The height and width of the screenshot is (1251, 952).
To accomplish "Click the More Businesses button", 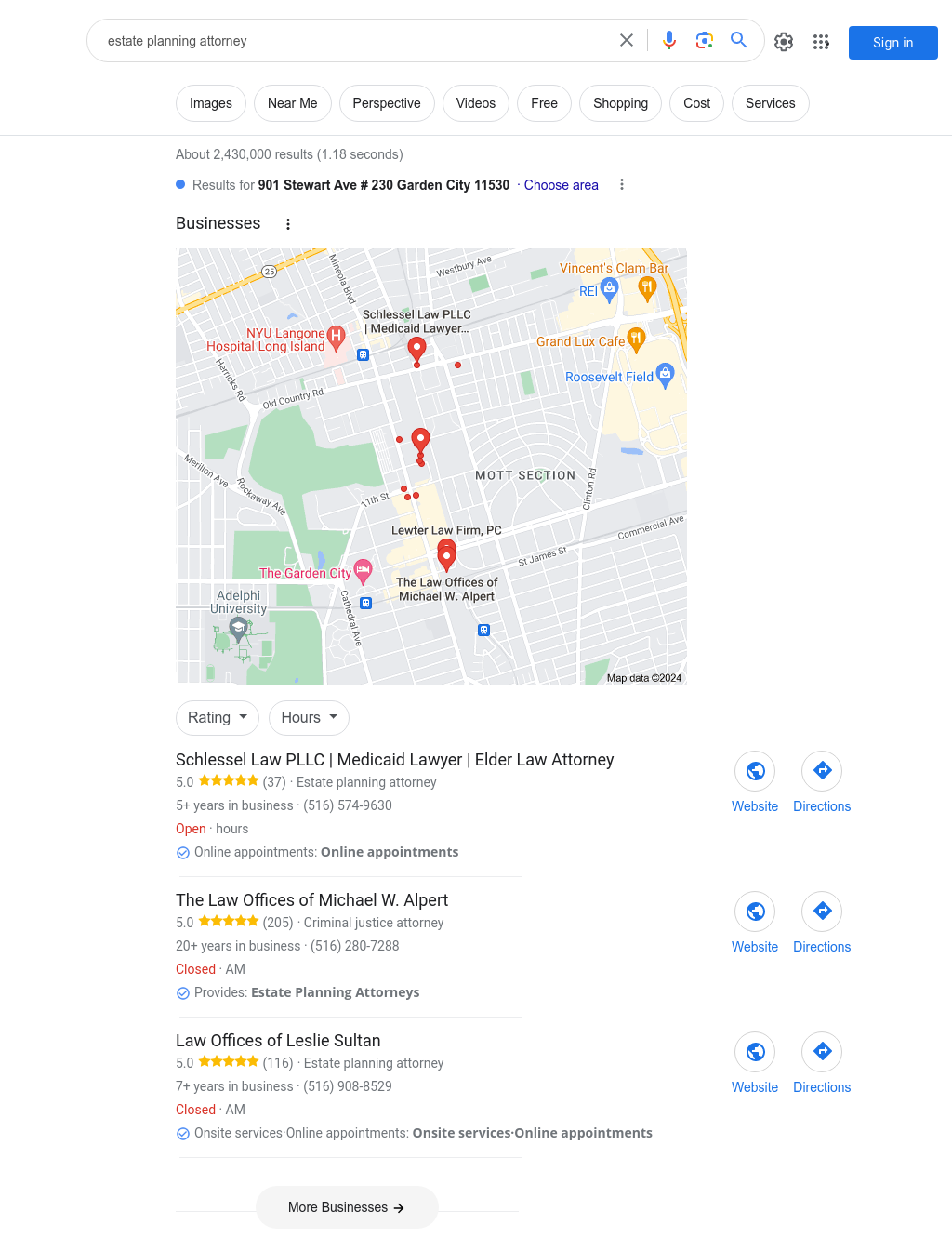I will pyautogui.click(x=347, y=1207).
